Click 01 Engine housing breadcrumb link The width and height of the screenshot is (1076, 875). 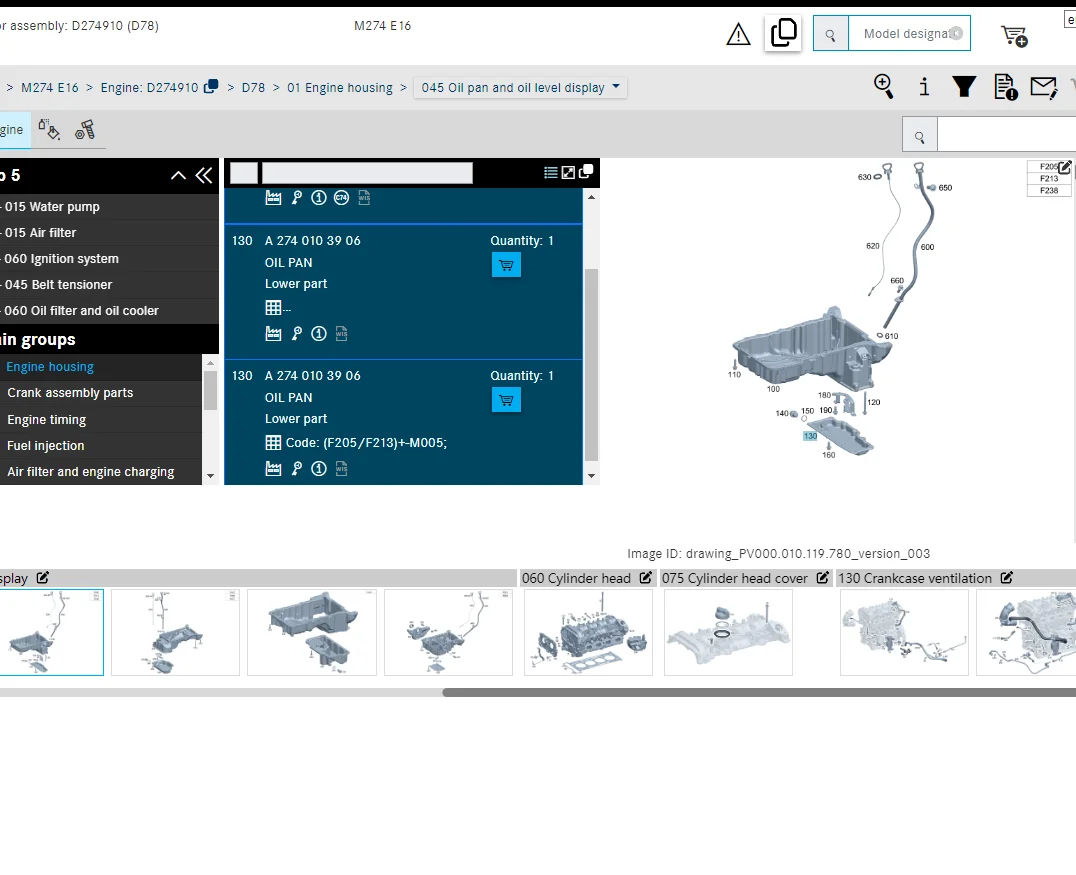pyautogui.click(x=340, y=88)
